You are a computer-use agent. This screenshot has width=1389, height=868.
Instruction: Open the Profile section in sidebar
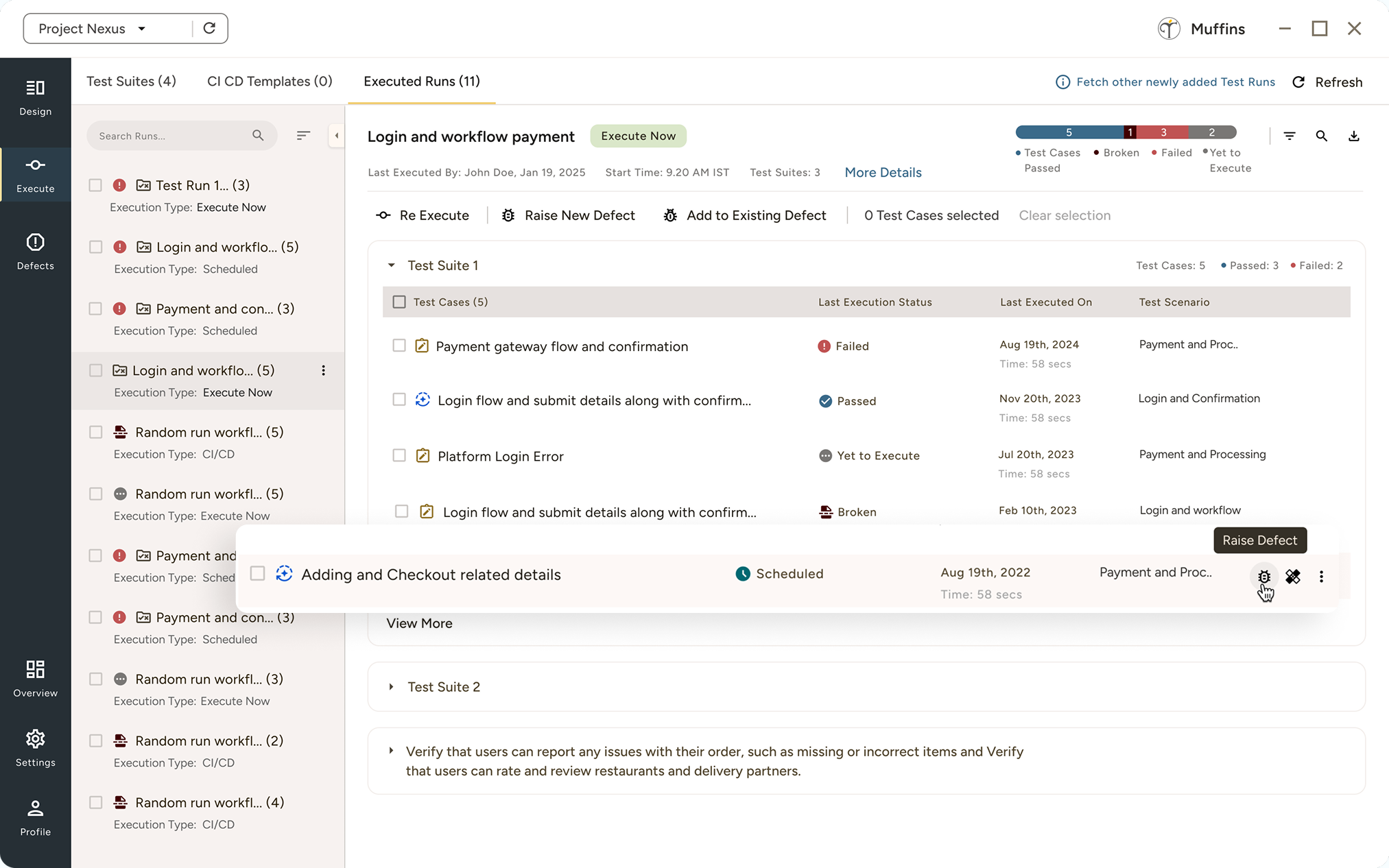[x=35, y=817]
